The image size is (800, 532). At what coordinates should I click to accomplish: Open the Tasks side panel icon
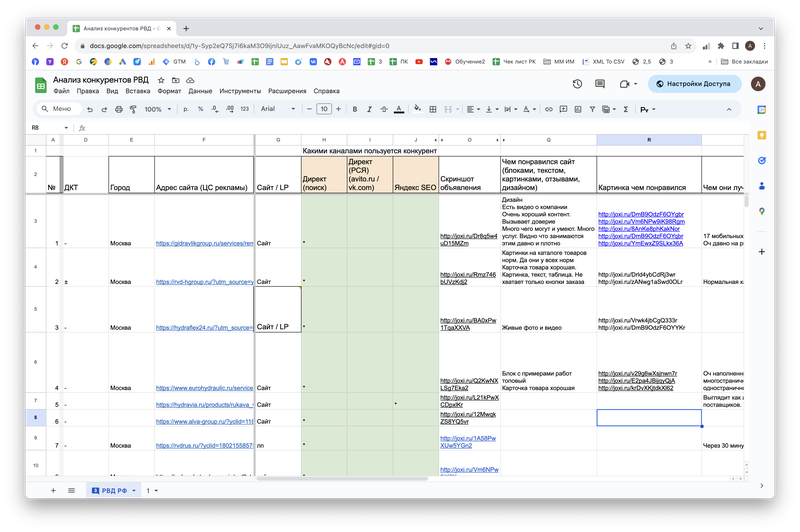762,160
